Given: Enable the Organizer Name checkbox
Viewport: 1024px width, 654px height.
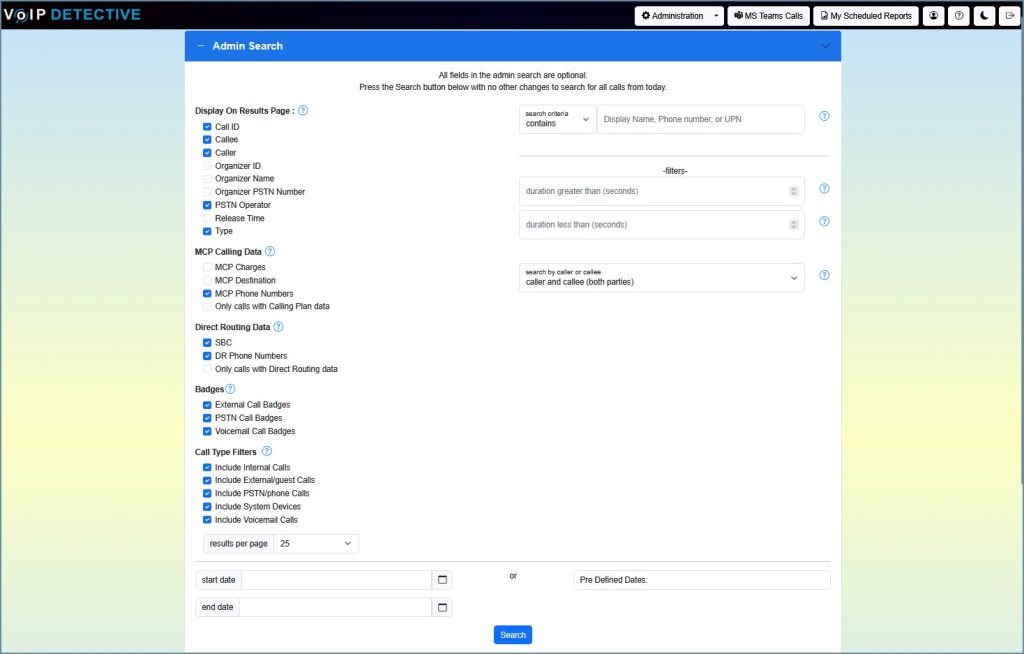Looking at the screenshot, I should 206,178.
